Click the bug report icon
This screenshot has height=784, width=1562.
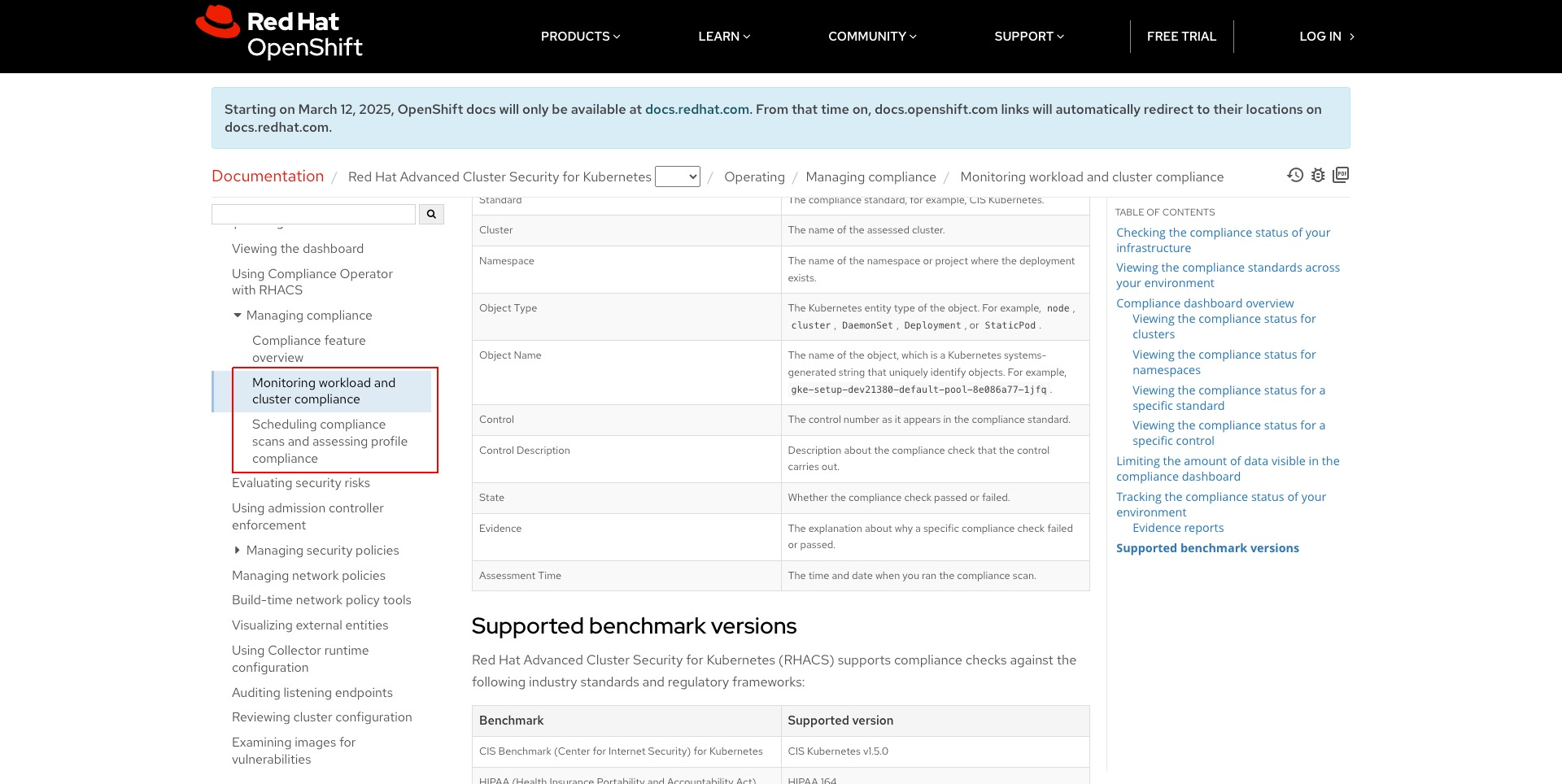coord(1318,175)
